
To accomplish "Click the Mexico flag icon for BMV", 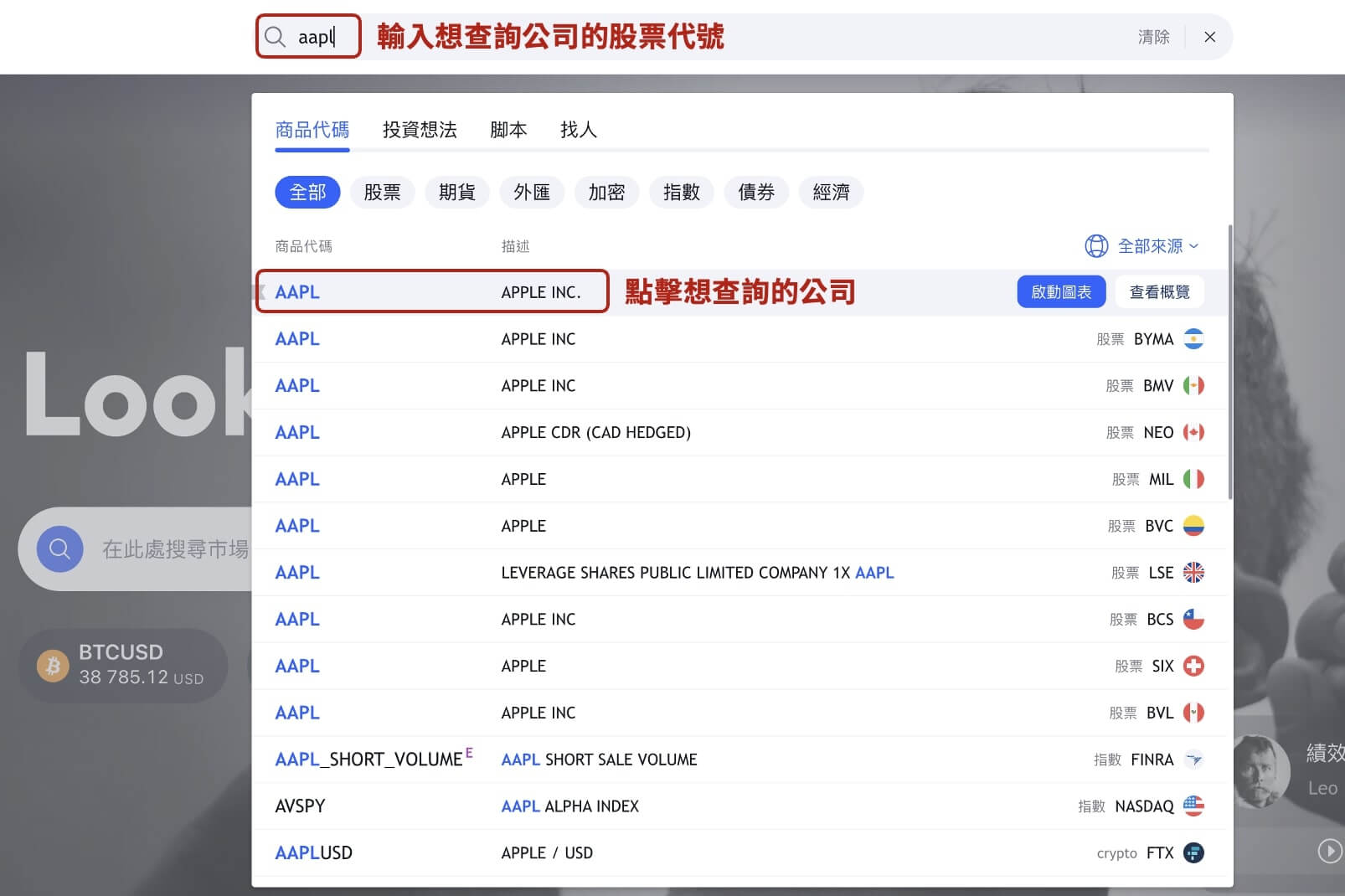I will point(1193,386).
